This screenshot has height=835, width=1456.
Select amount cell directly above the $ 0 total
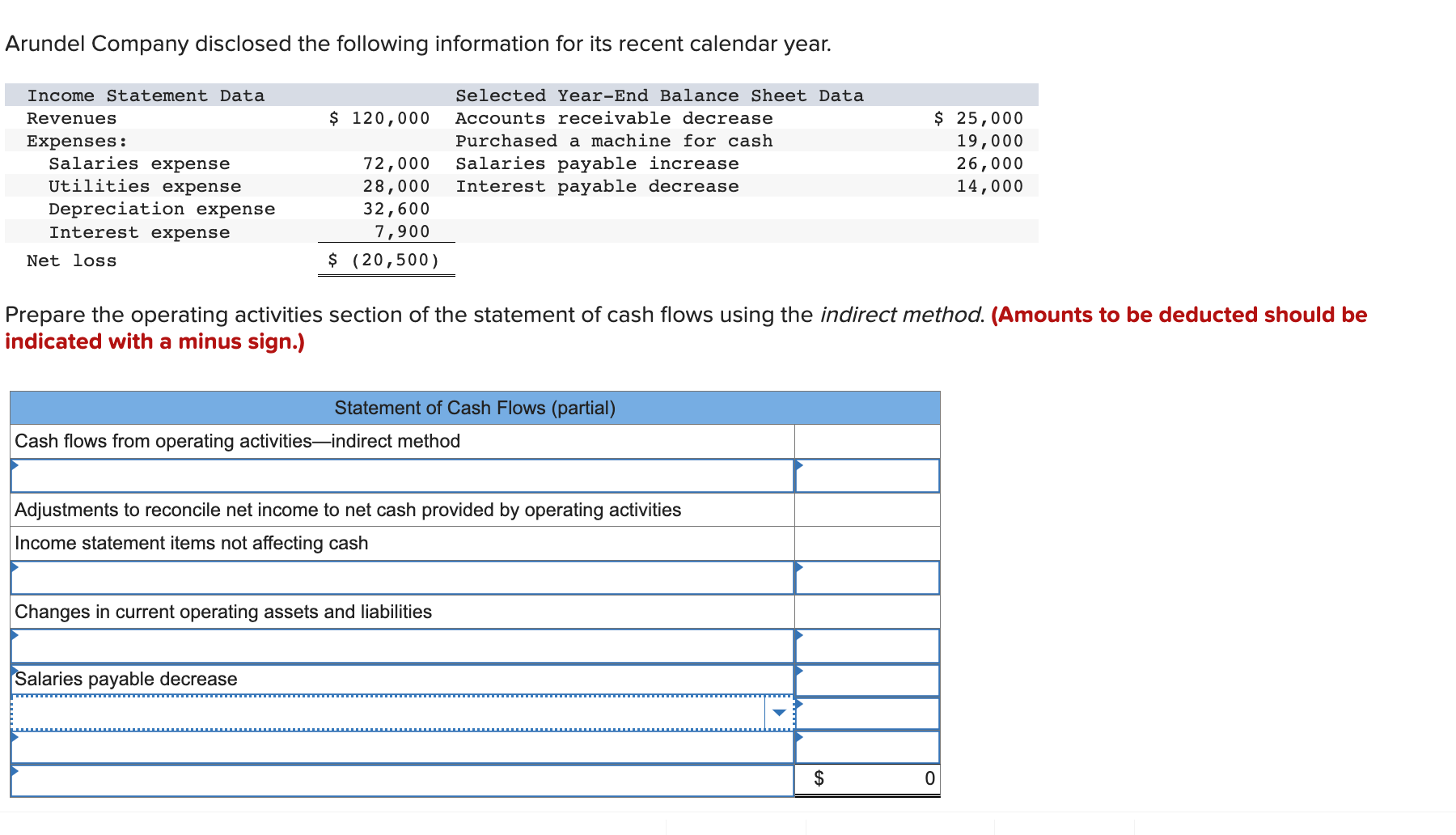click(867, 747)
